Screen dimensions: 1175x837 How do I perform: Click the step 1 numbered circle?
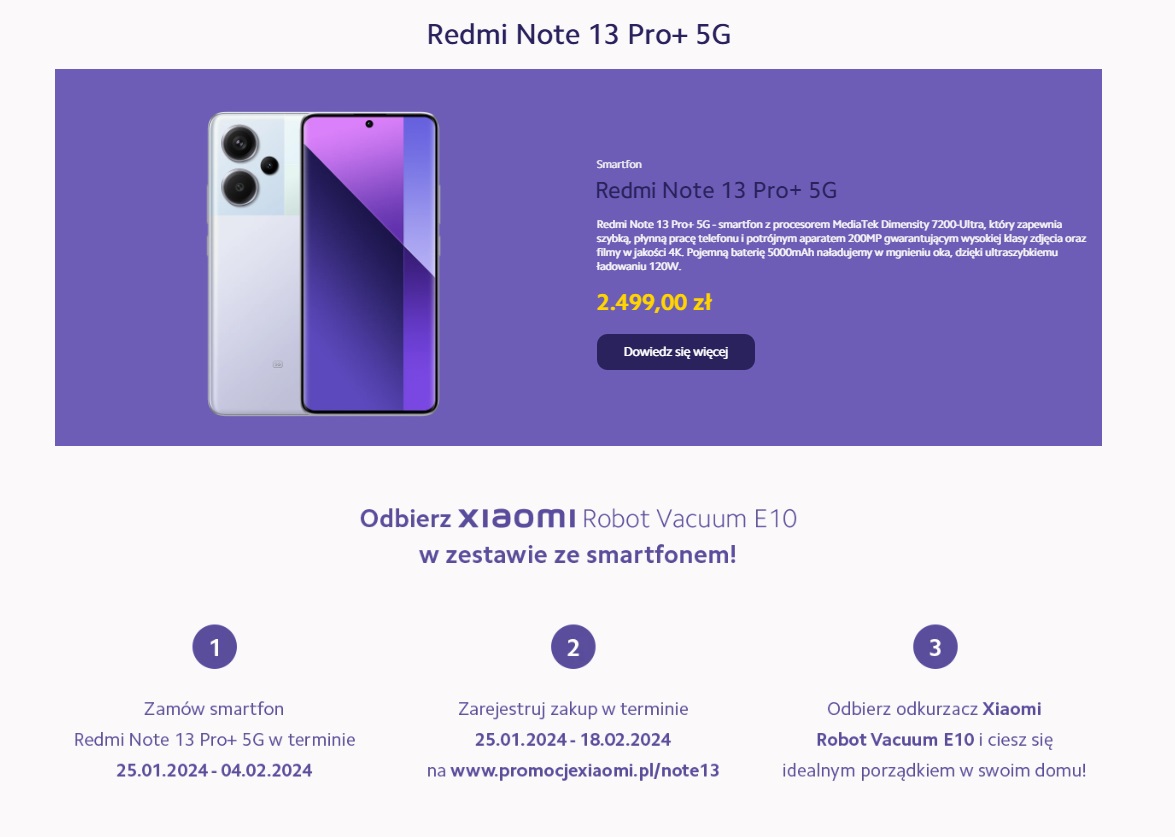tap(214, 647)
